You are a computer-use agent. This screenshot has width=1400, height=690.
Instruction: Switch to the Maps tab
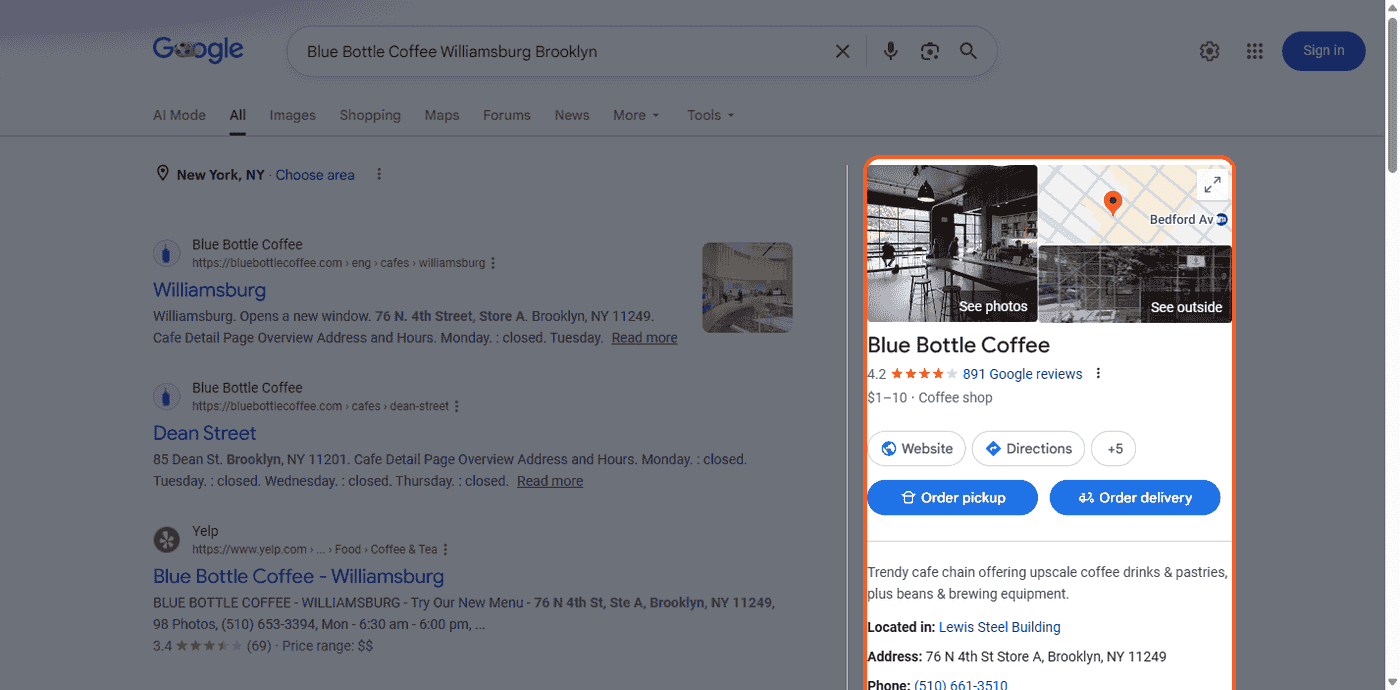click(x=442, y=115)
